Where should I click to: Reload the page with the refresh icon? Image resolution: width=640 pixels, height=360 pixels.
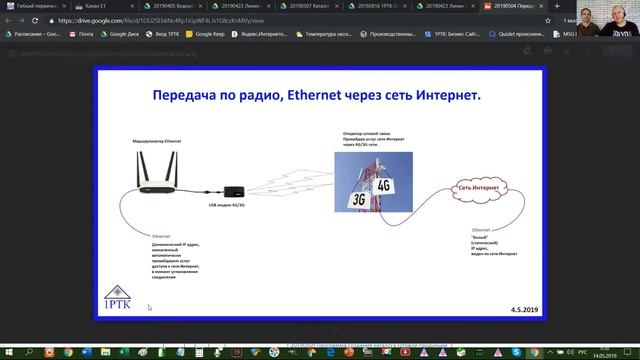pyautogui.click(x=35, y=20)
